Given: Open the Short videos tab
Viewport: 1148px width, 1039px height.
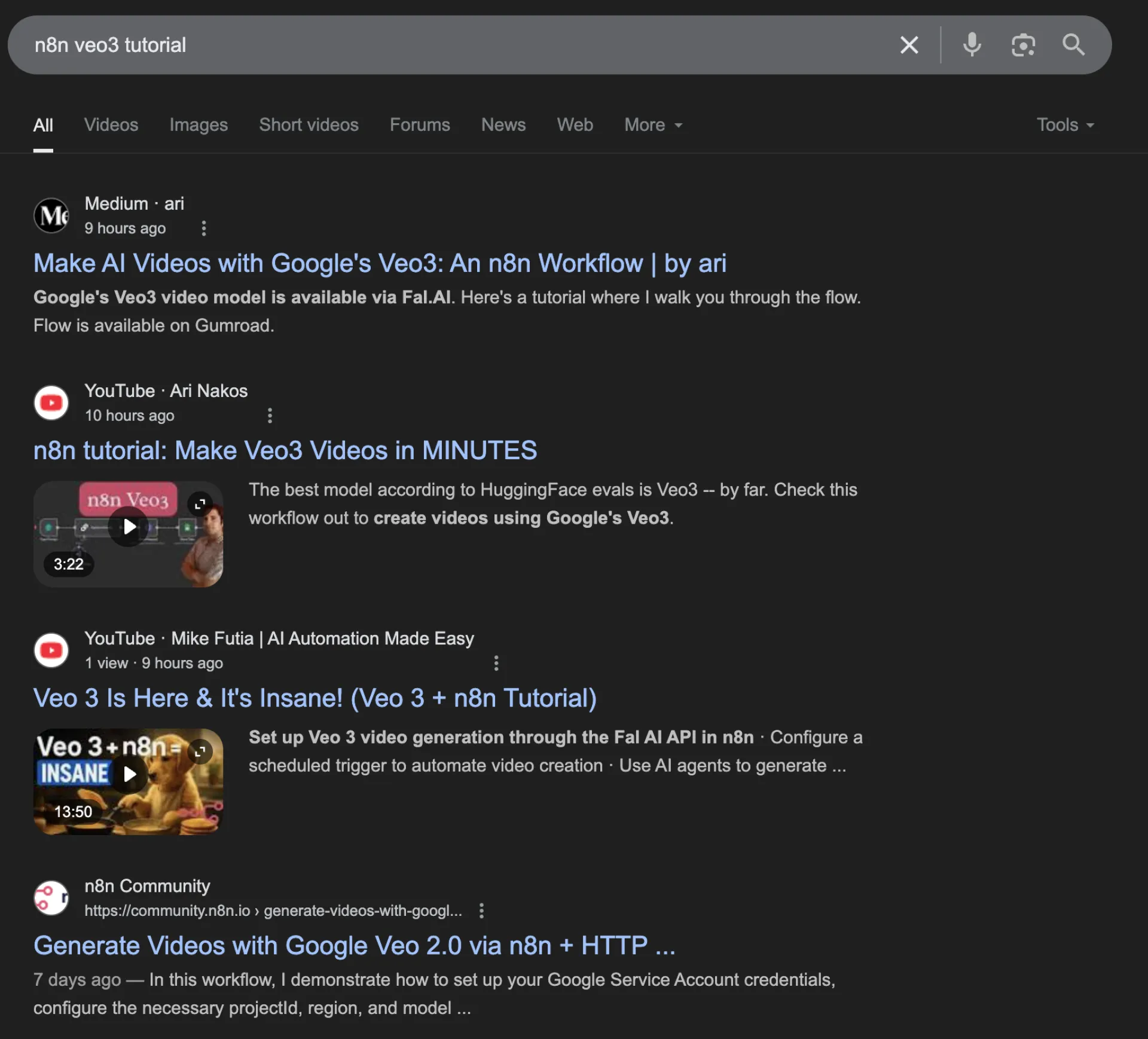Looking at the screenshot, I should (x=309, y=125).
